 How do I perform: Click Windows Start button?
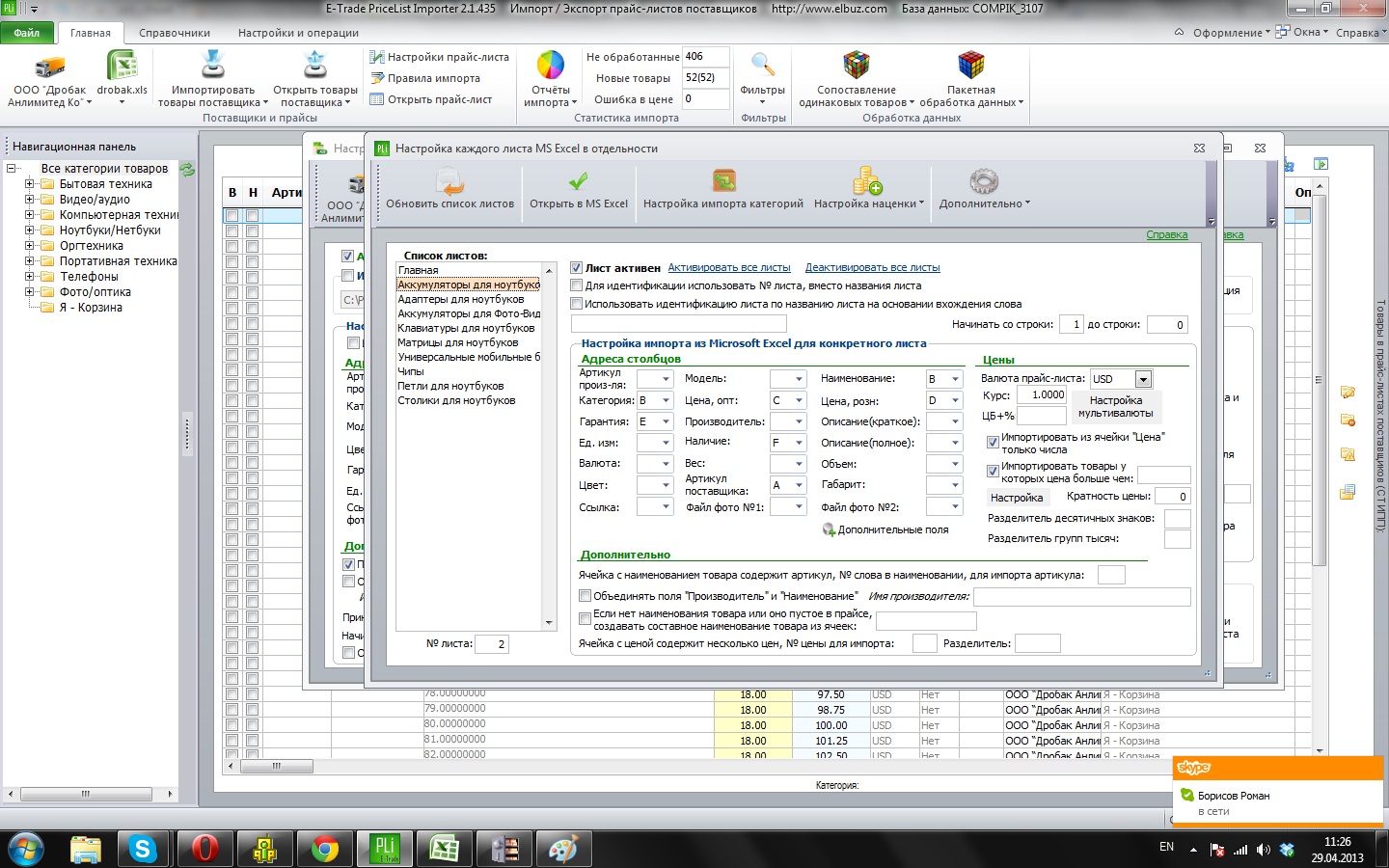coord(25,849)
